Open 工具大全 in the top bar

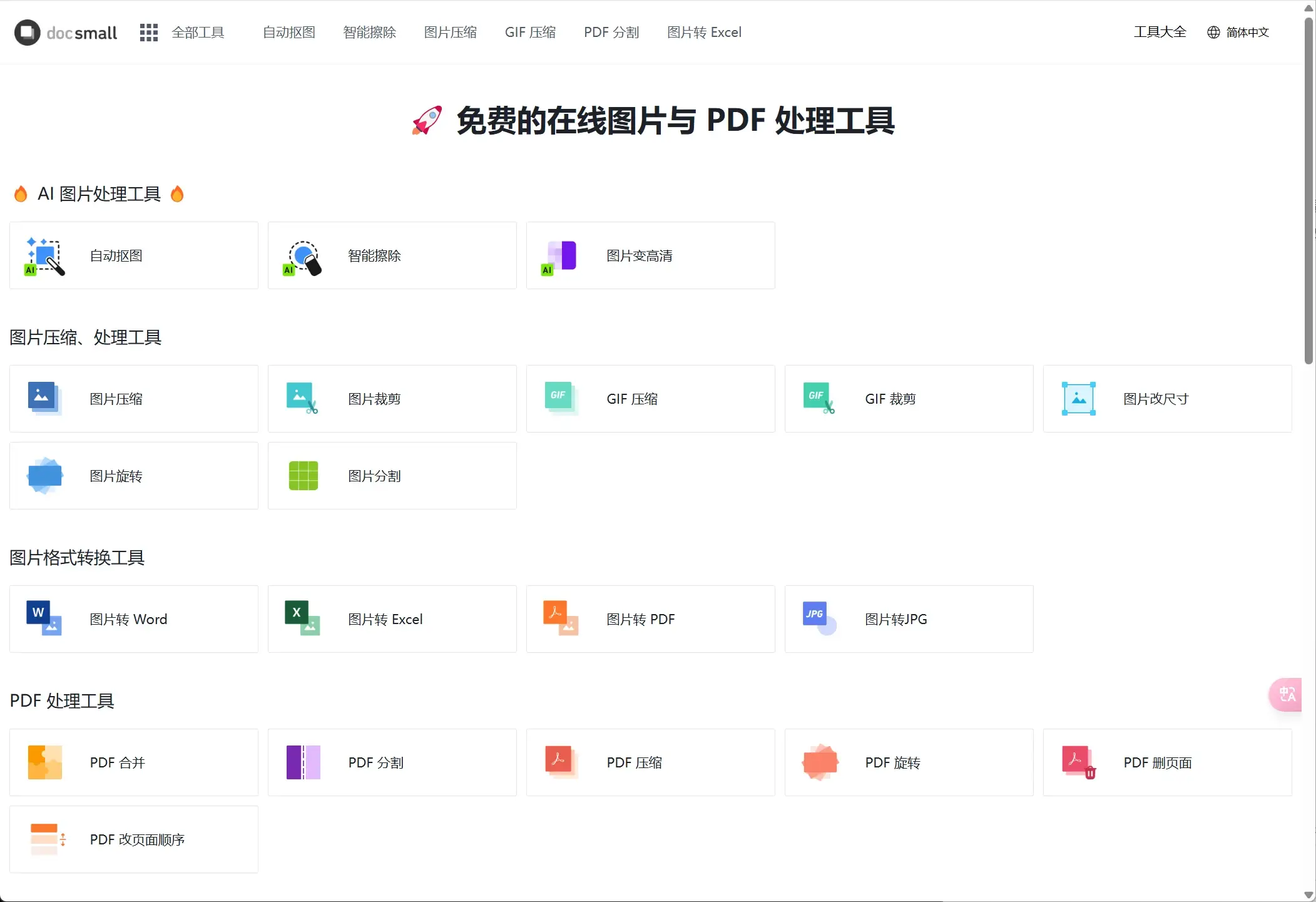(1160, 33)
